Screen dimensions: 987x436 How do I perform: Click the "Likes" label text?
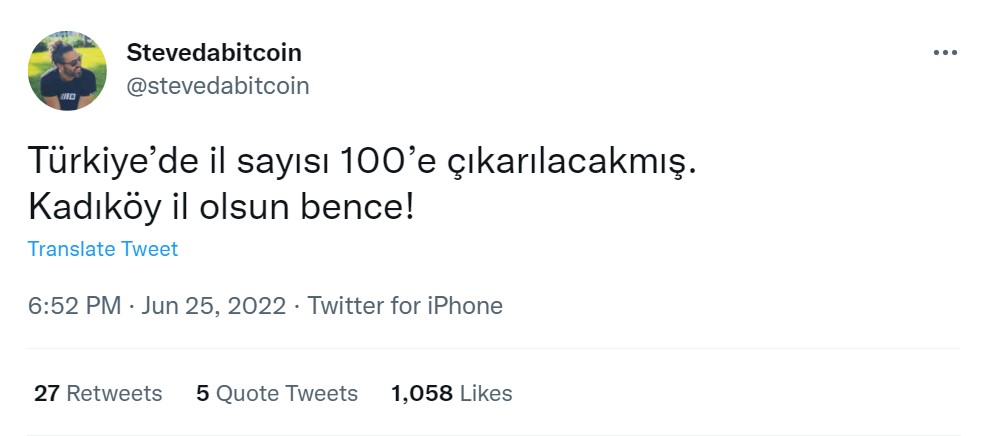coord(486,393)
